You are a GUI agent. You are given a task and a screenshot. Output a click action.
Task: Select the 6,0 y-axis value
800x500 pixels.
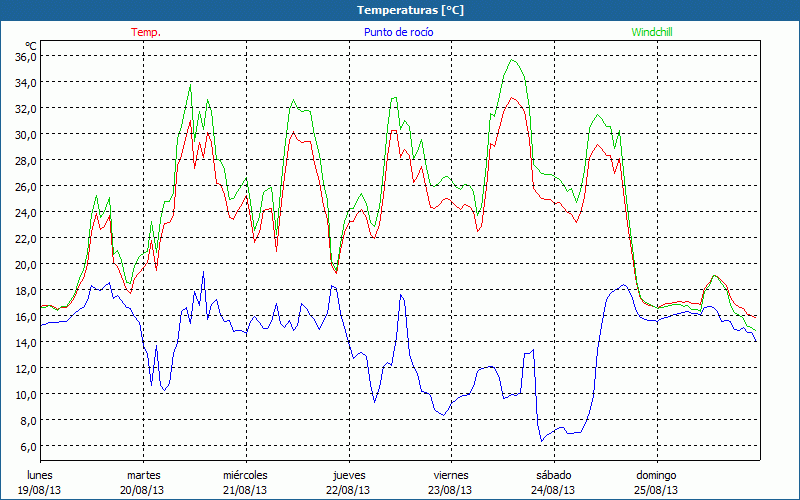[x=27, y=446]
